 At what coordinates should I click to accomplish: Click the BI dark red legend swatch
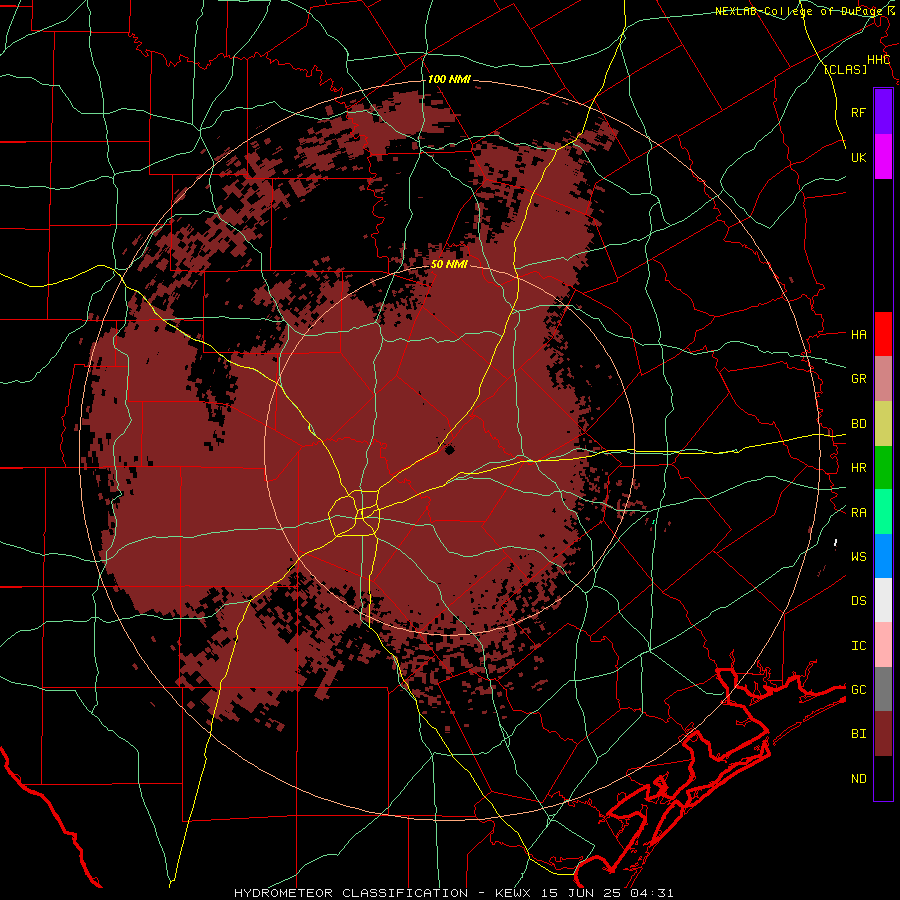(883, 734)
